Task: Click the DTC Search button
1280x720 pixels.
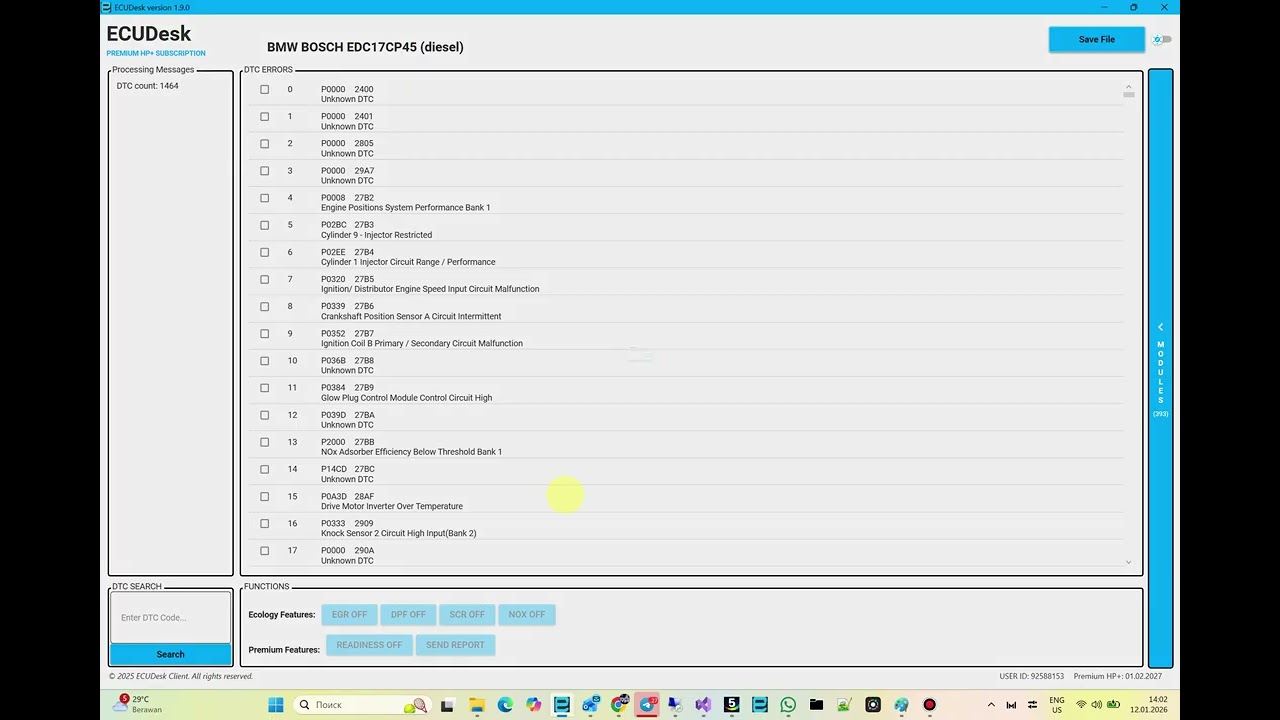Action: click(170, 654)
